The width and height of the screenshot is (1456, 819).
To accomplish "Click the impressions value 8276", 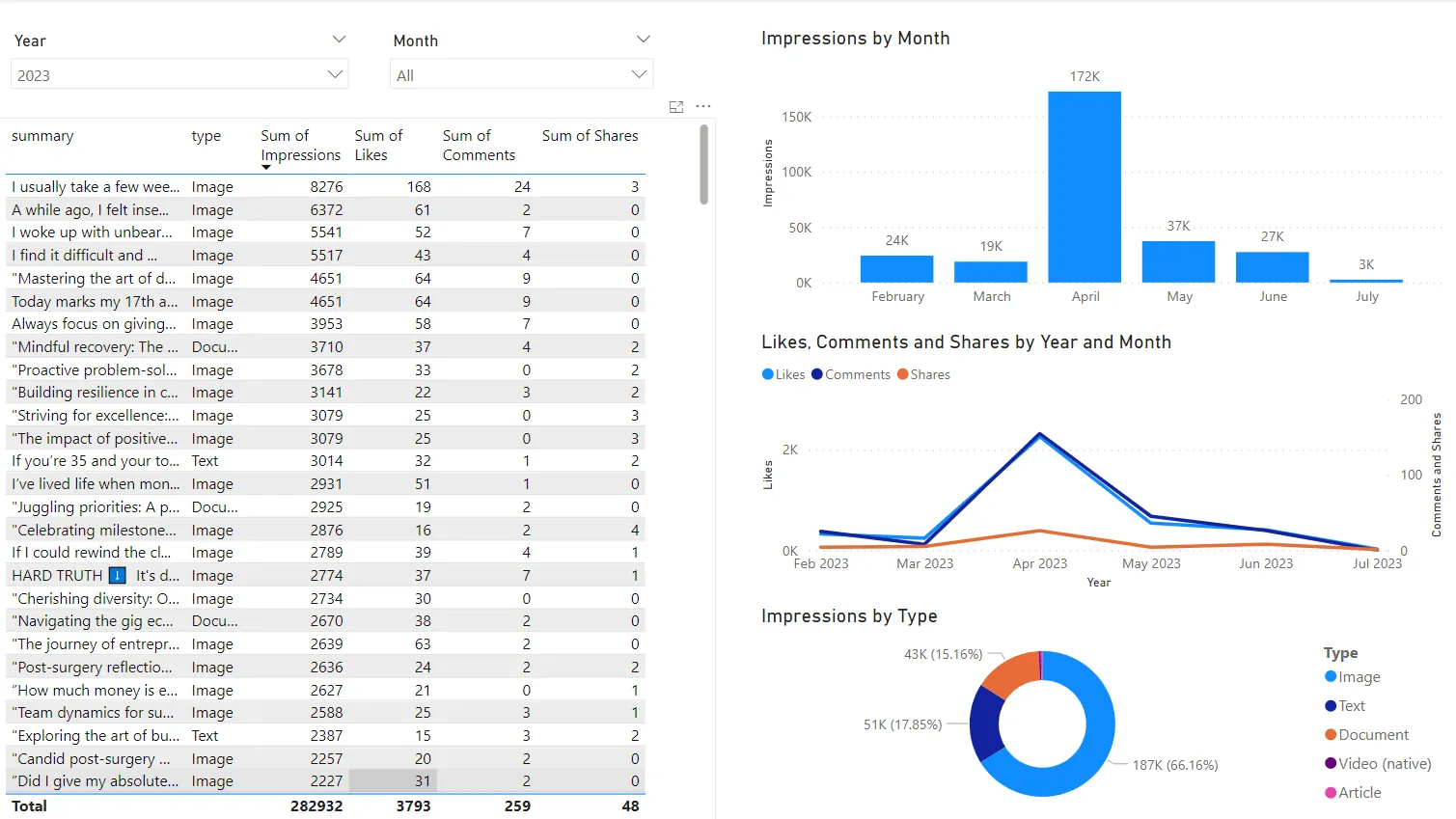I will (326, 186).
